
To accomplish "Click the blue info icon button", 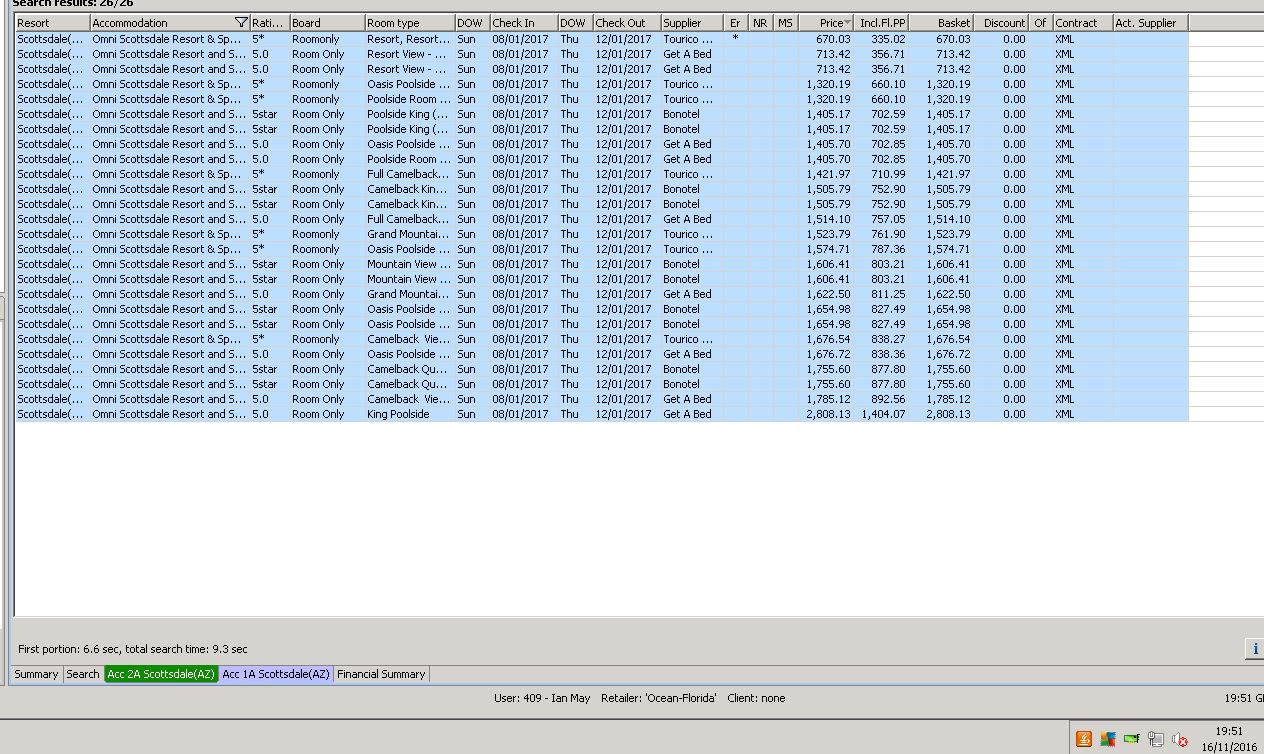I will [1254, 649].
